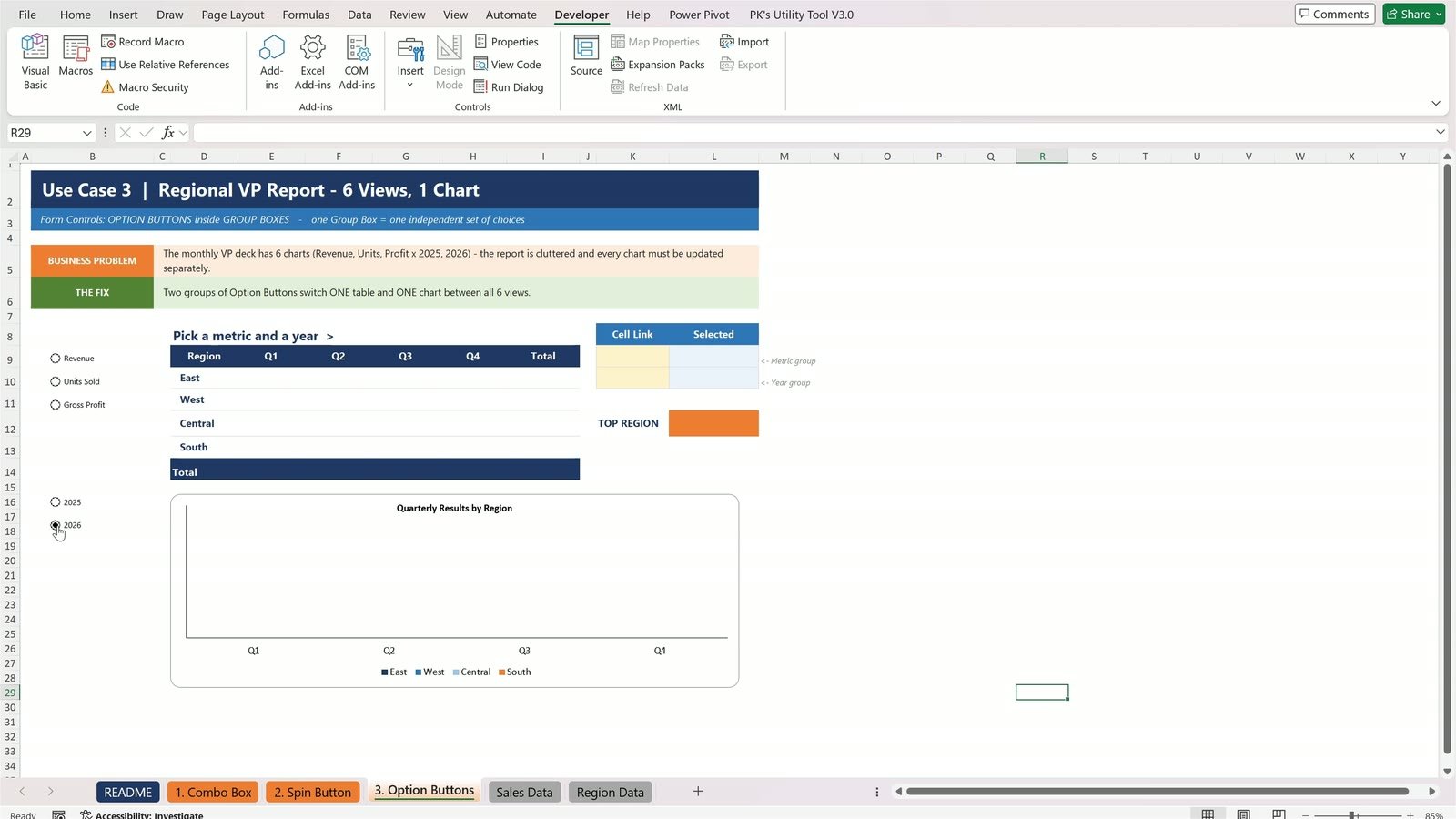Click inside the formula bar input
This screenshot has width=1456, height=819.
(812, 133)
